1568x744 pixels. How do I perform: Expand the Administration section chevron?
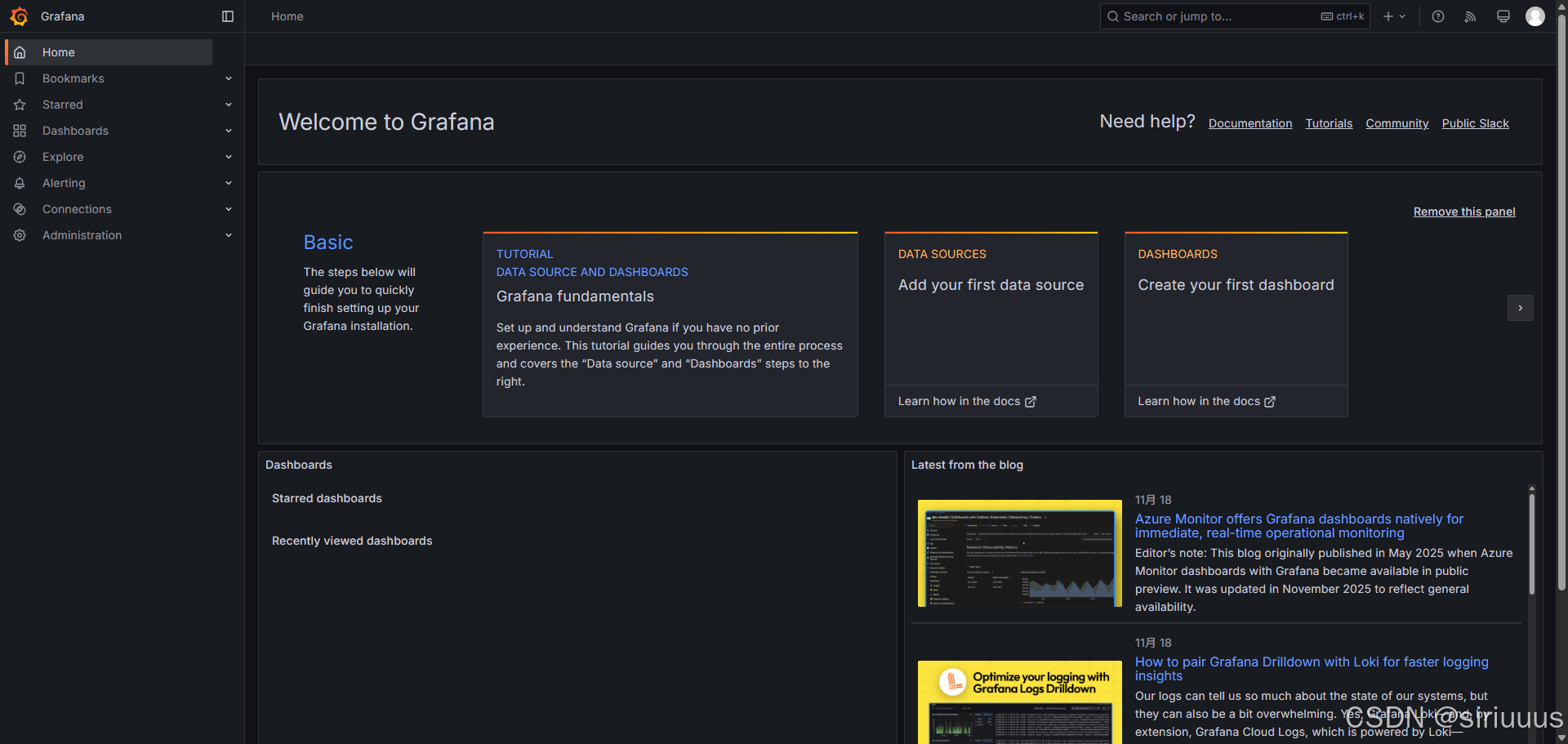[229, 235]
